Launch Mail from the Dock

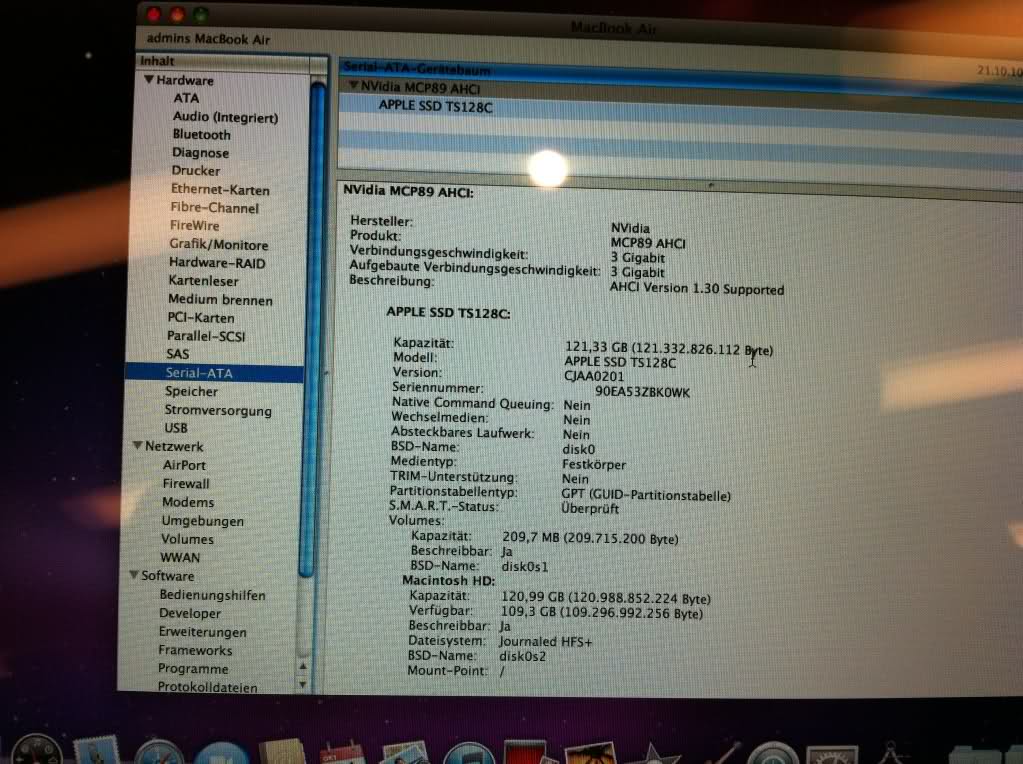tap(96, 752)
